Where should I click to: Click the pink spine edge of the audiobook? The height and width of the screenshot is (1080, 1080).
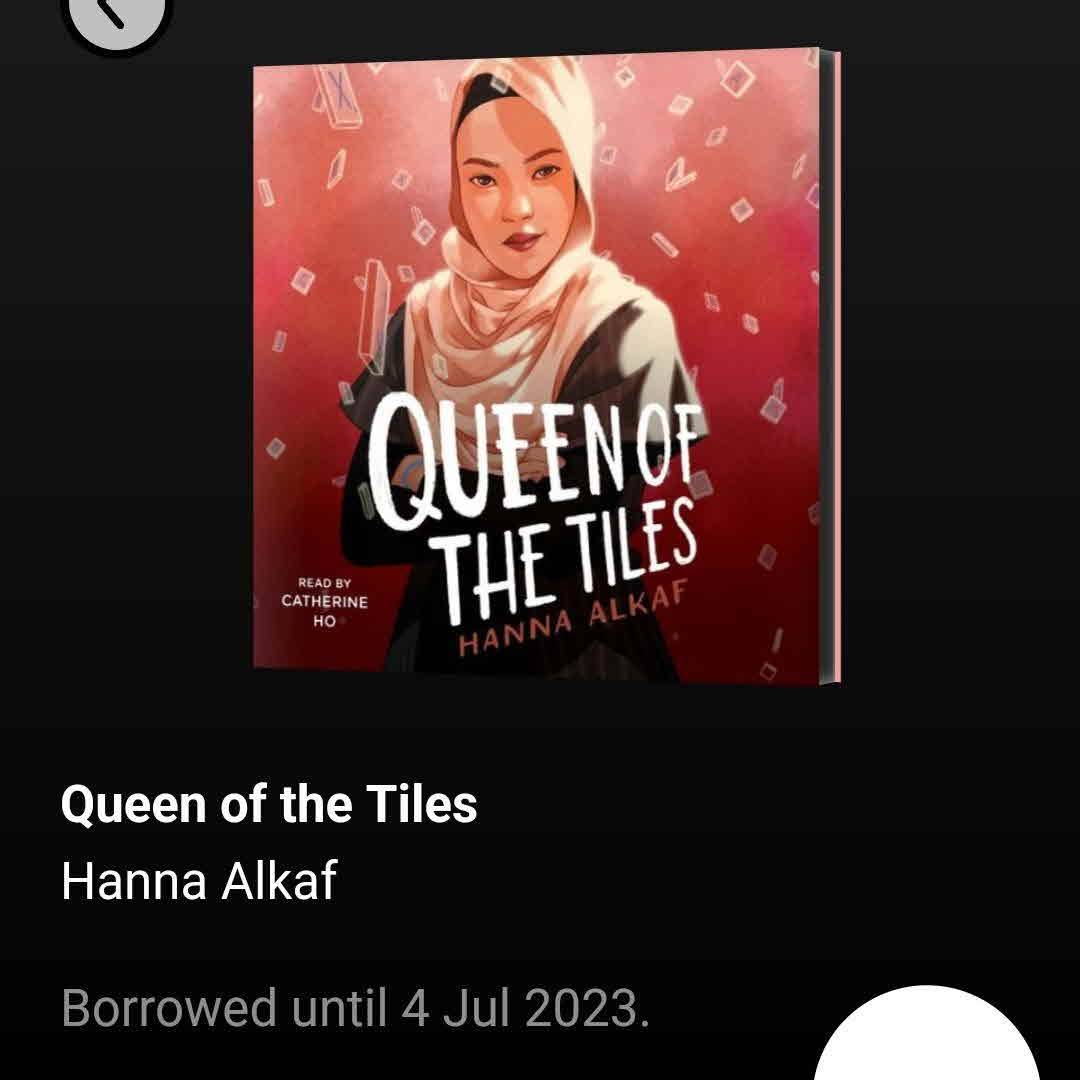[x=831, y=366]
